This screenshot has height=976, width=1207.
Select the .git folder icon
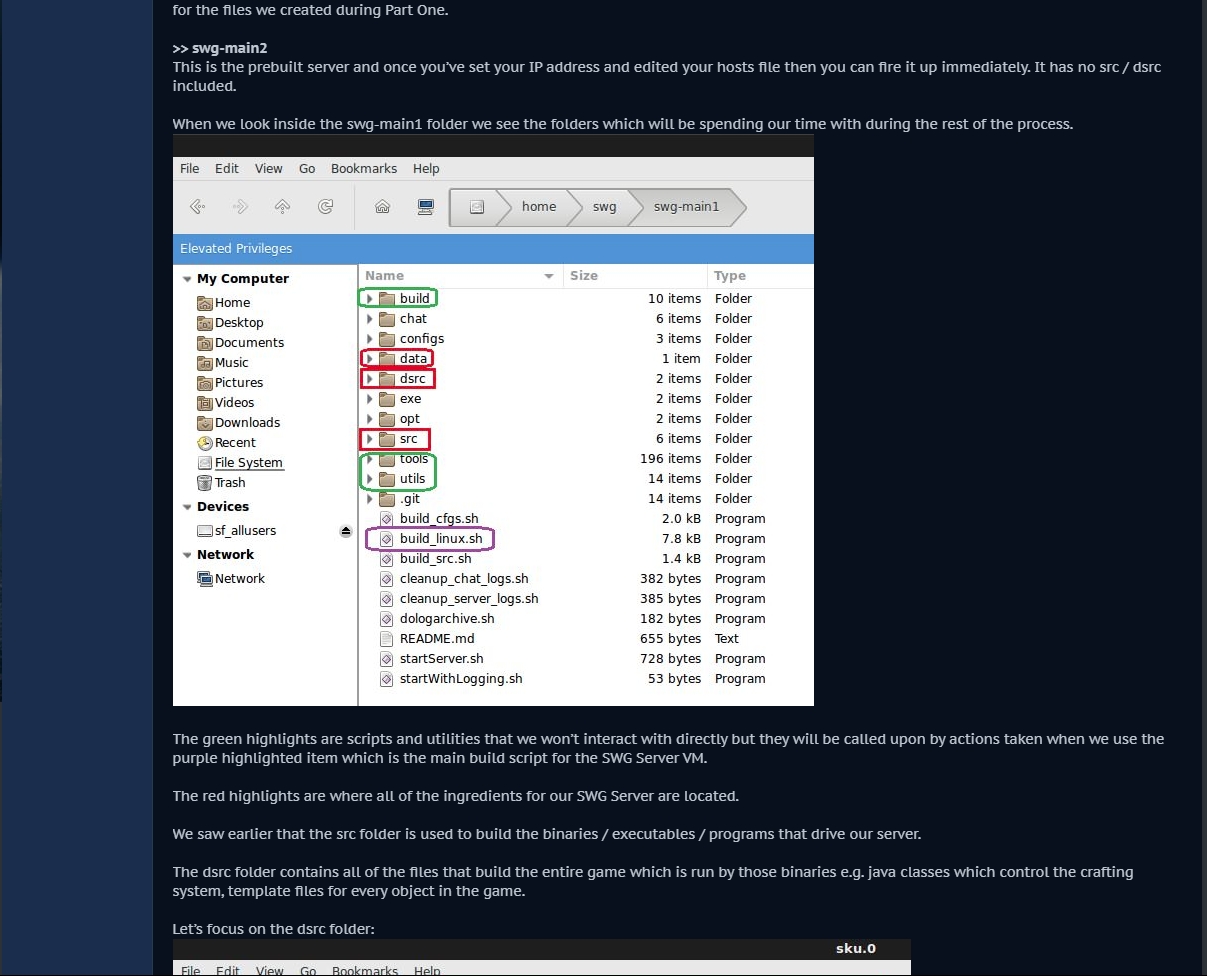pyautogui.click(x=387, y=499)
